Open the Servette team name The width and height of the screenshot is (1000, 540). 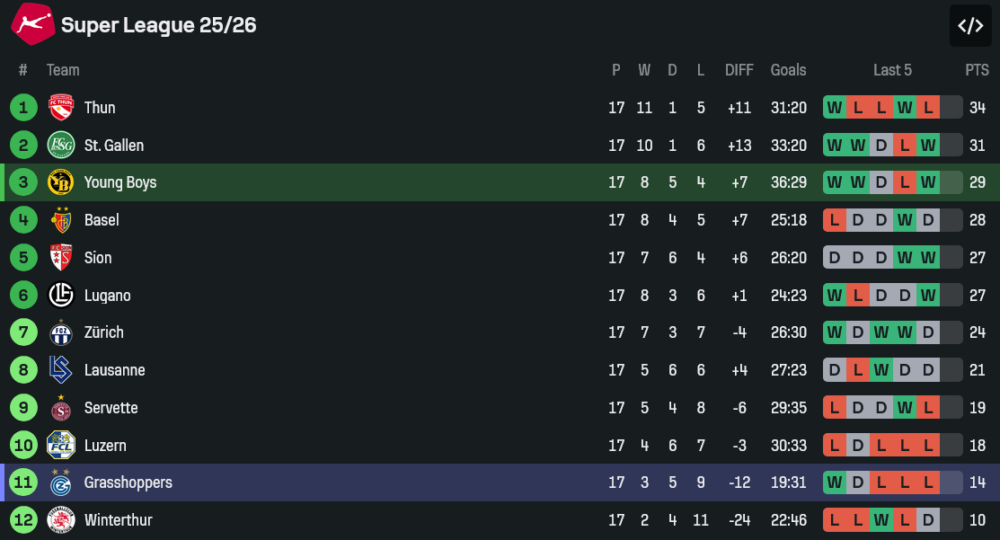(111, 408)
